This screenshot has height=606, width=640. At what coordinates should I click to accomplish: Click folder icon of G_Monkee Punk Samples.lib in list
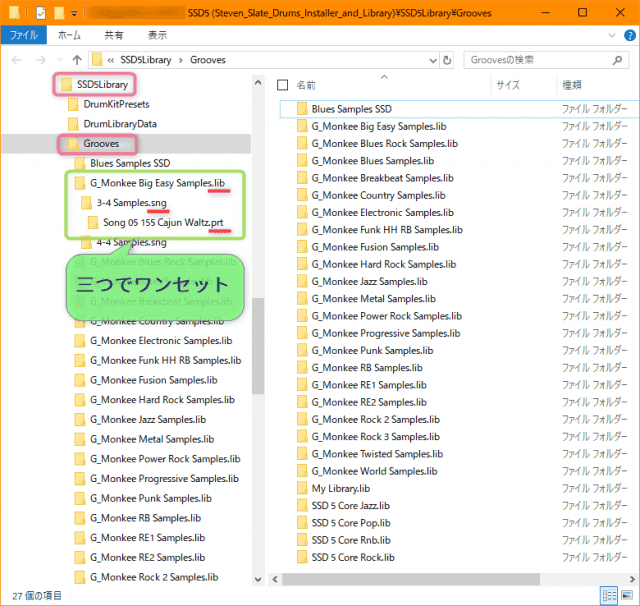tap(302, 351)
